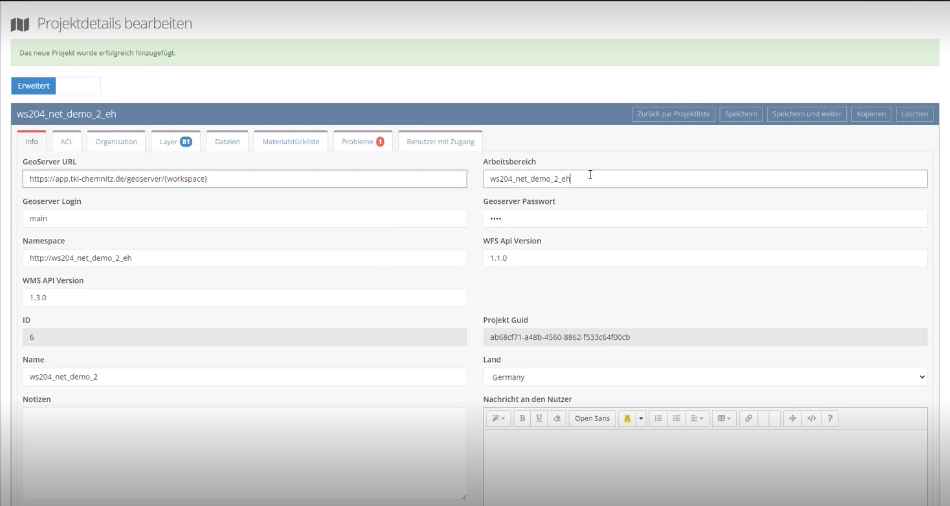Open the Land dropdown showing Germany
The height and width of the screenshot is (506, 950).
705,377
